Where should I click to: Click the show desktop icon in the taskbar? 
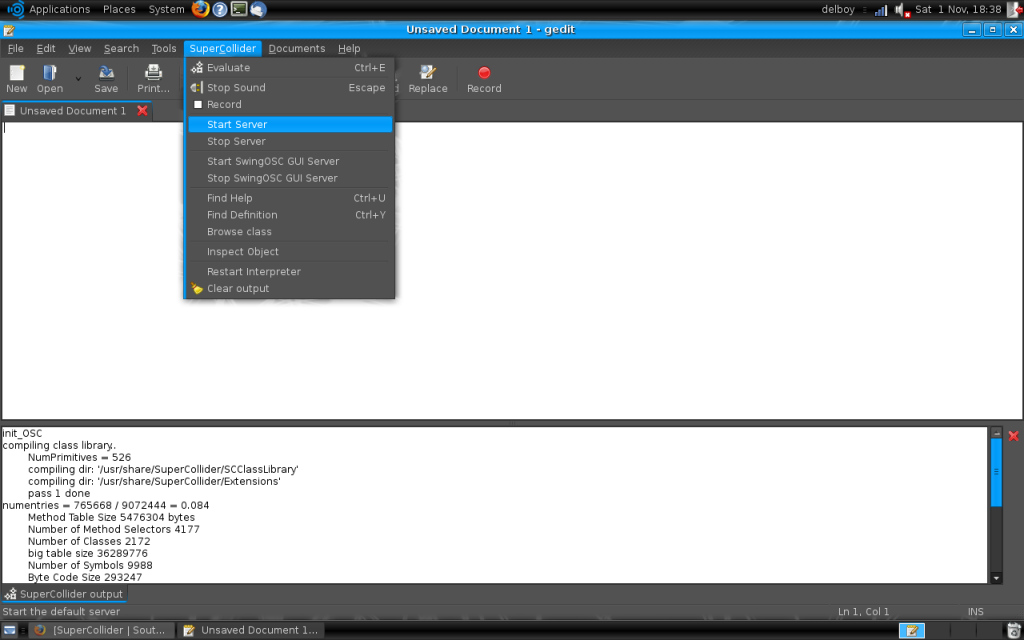click(10, 630)
